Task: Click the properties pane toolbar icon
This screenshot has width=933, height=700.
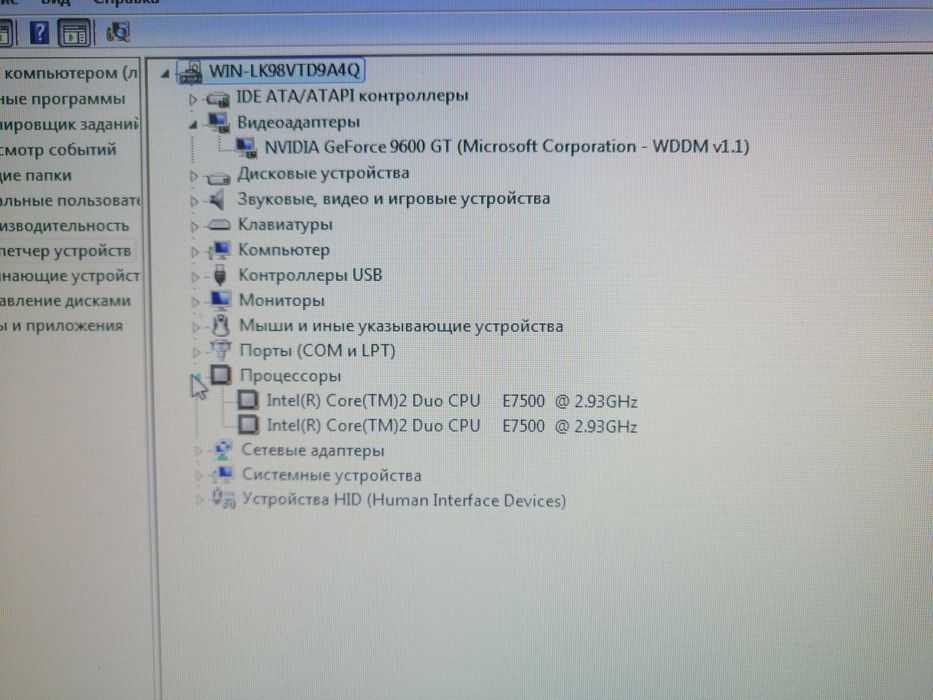Action: [74, 33]
